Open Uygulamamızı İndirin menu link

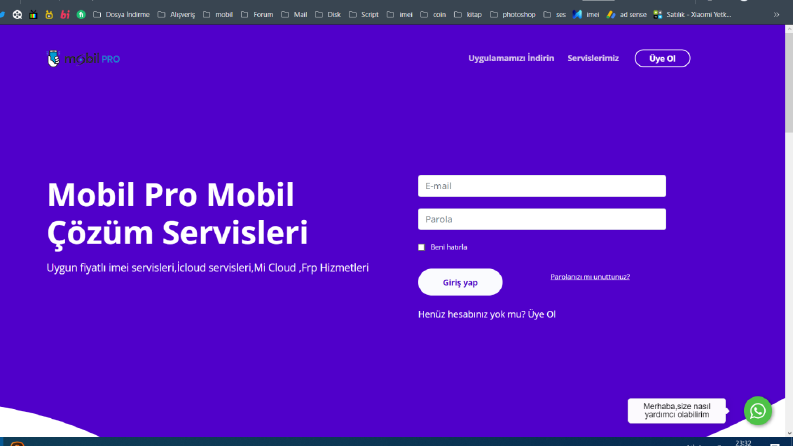(x=511, y=58)
